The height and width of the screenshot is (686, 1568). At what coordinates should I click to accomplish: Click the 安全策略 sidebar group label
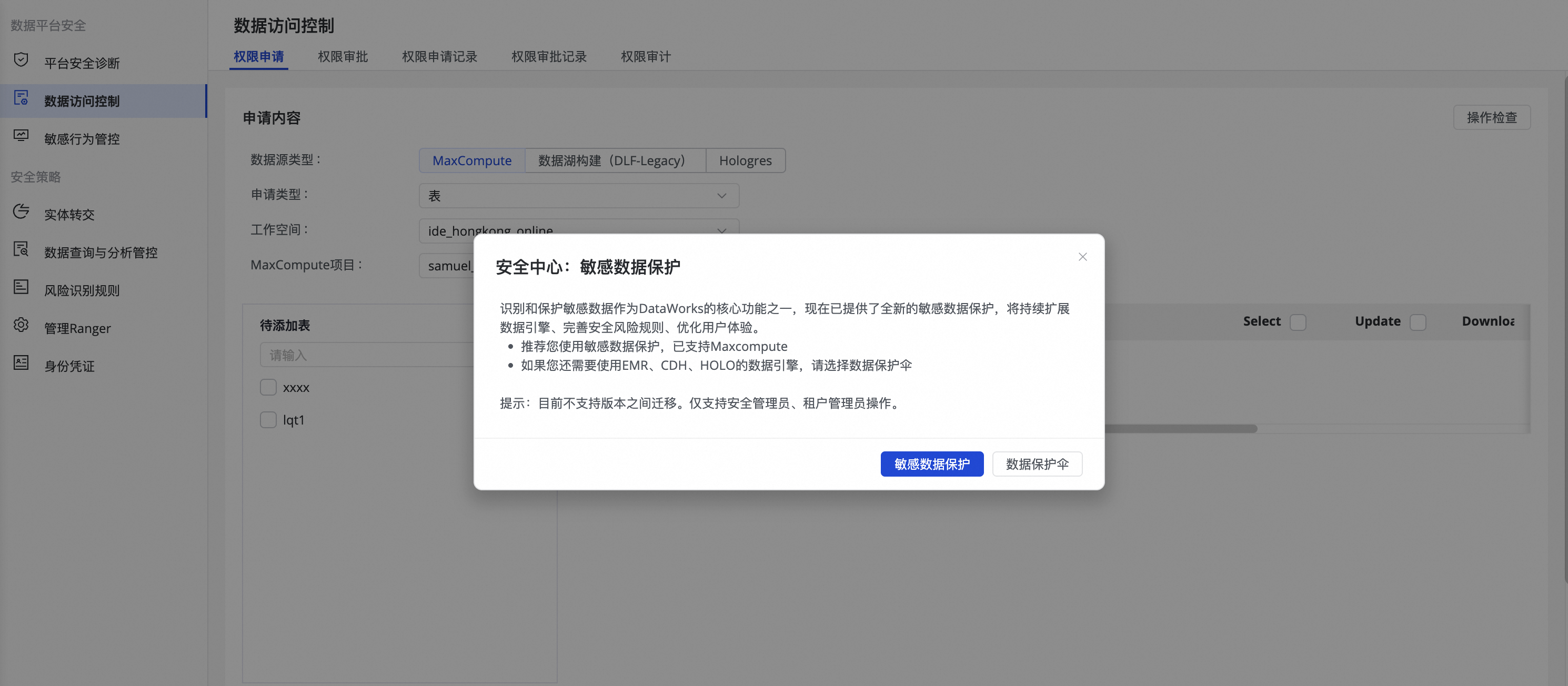tap(35, 177)
